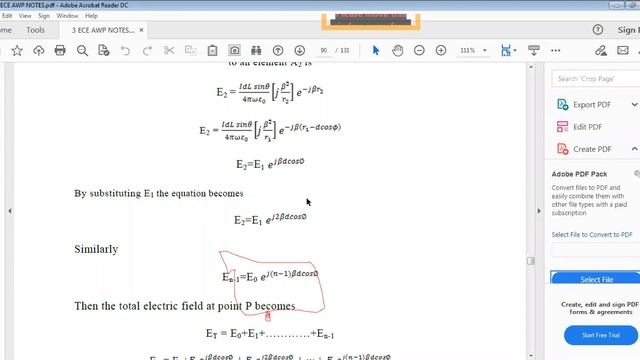The image size is (640, 360).
Task: Click the upload to cloud icon
Action: (38, 51)
